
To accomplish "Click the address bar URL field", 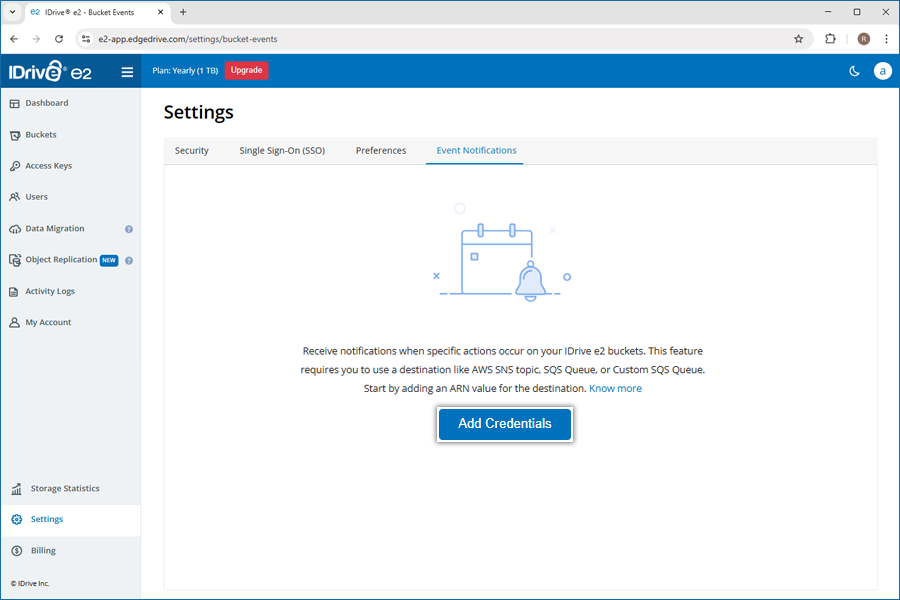I will 442,39.
